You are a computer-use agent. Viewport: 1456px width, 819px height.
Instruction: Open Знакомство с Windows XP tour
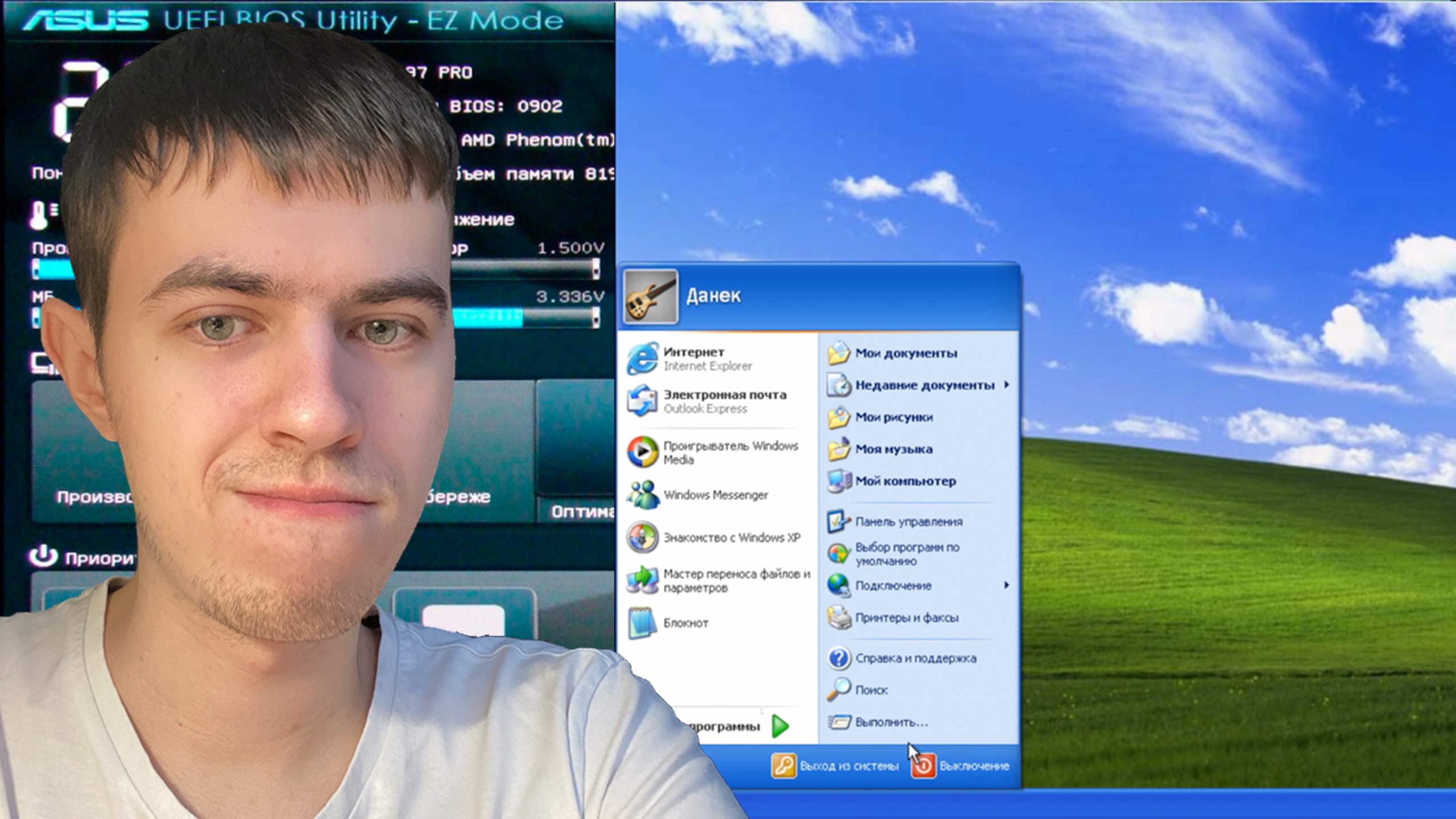731,537
